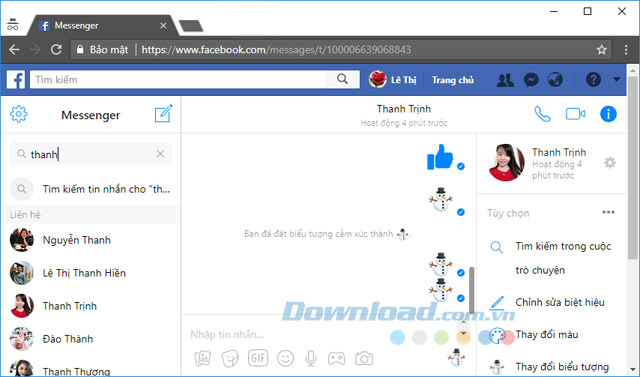Open Notifications globe icon
This screenshot has height=377, width=640.
coord(555,80)
